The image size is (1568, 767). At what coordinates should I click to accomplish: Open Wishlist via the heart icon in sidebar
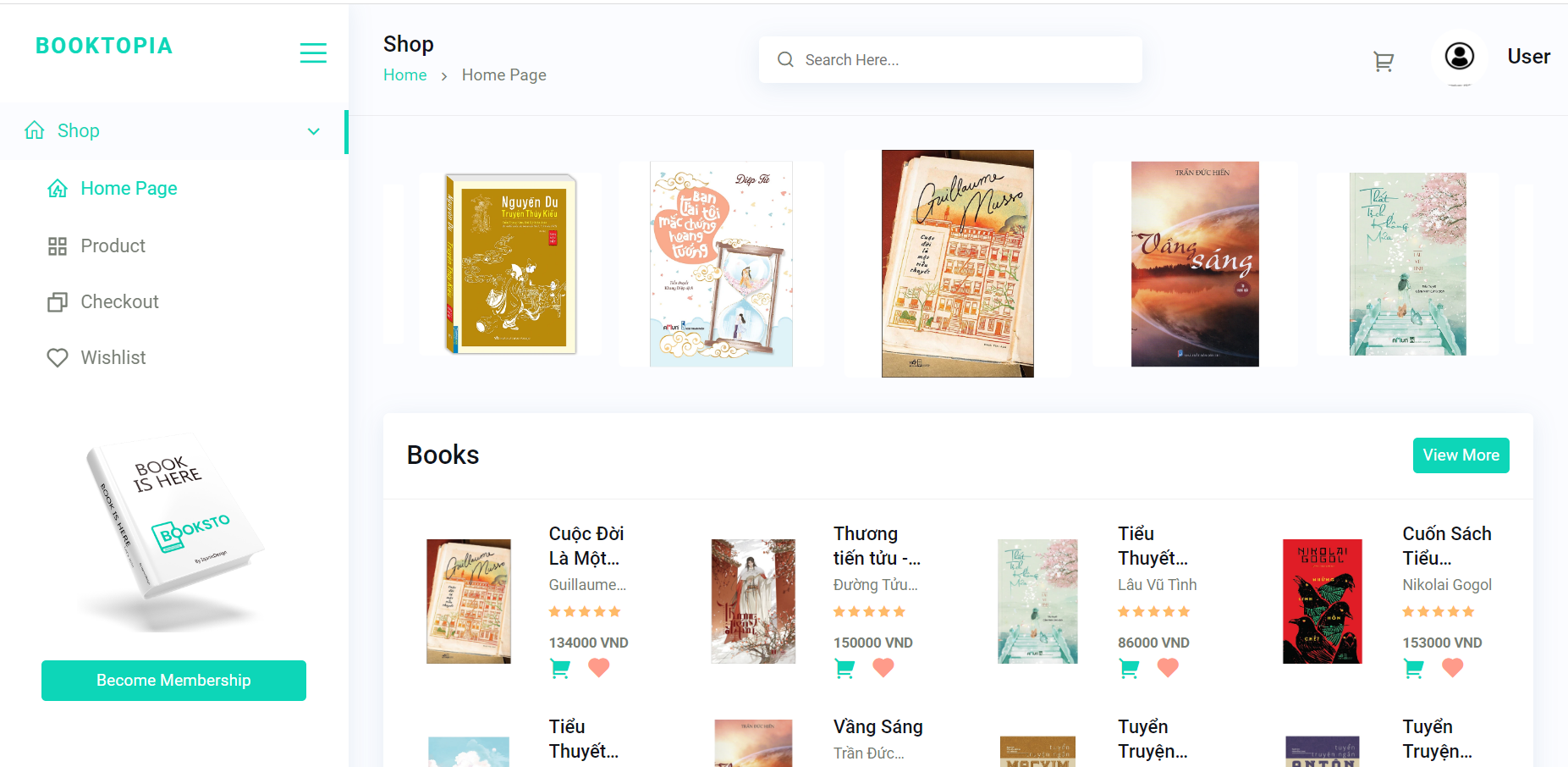click(57, 357)
